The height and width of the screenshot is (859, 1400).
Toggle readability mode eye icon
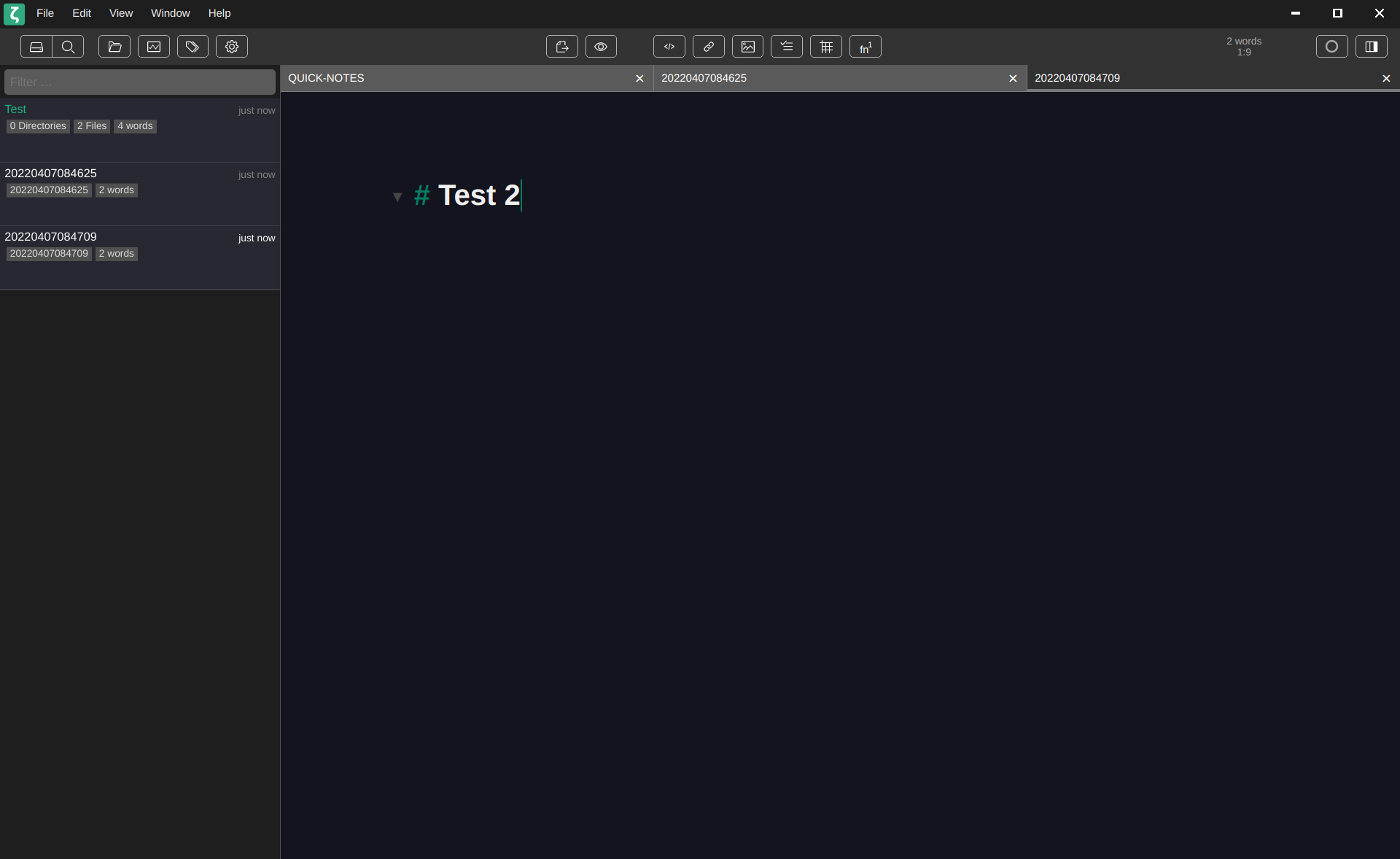(x=601, y=47)
